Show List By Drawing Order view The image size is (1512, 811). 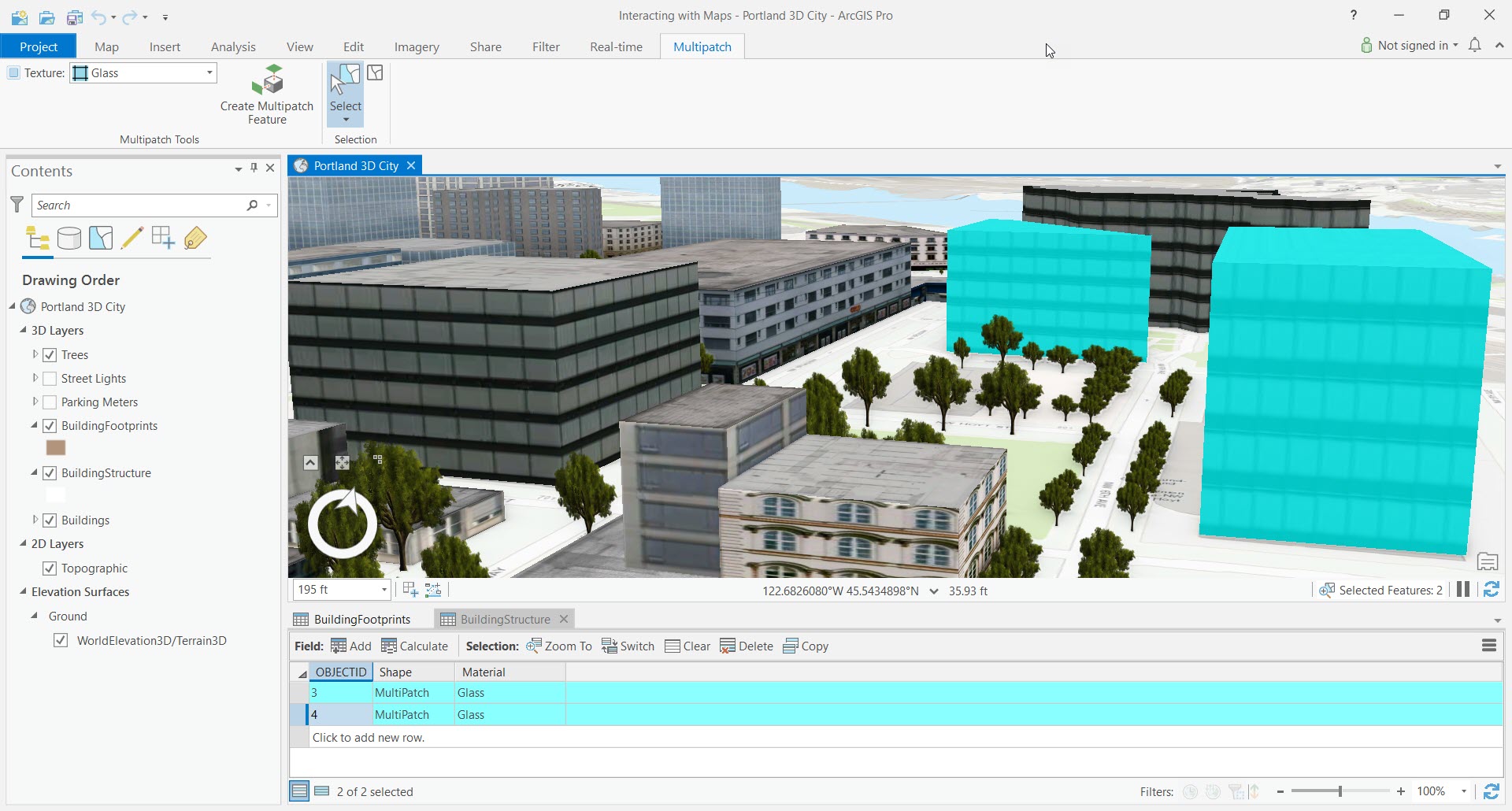[x=37, y=238]
